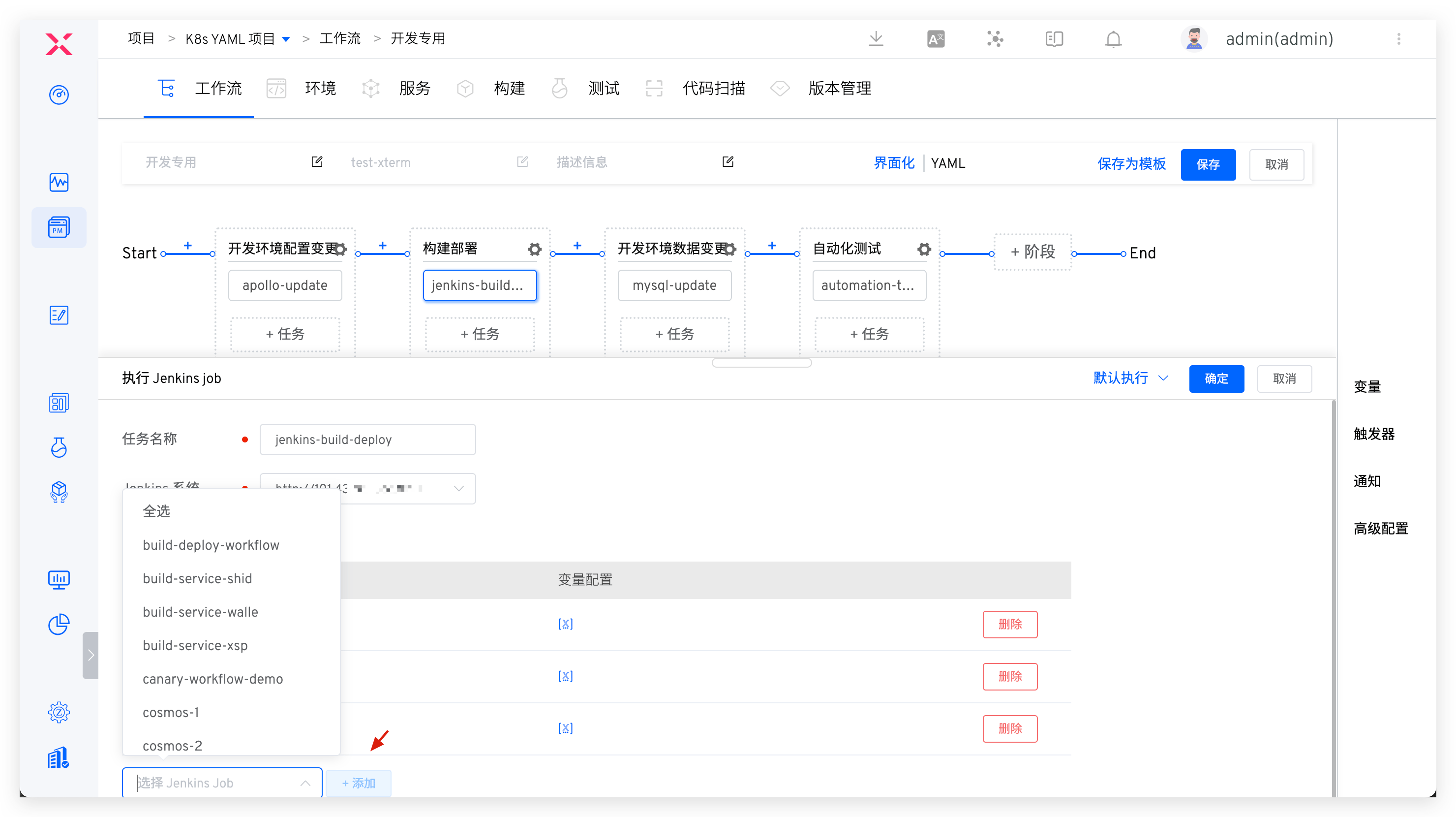Open the edit-note sidebar icon

[x=59, y=315]
